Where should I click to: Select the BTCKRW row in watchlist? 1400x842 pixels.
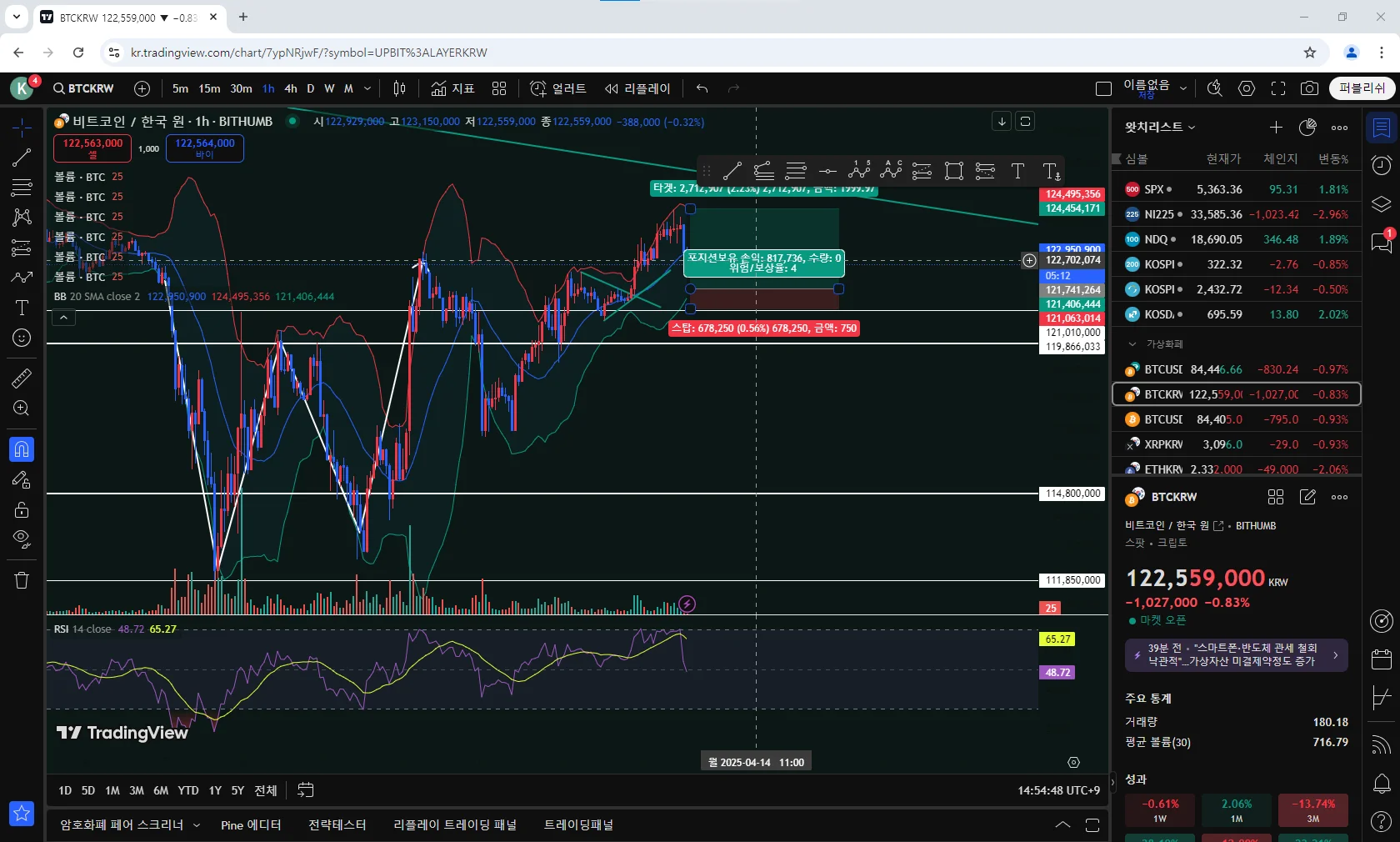1236,394
